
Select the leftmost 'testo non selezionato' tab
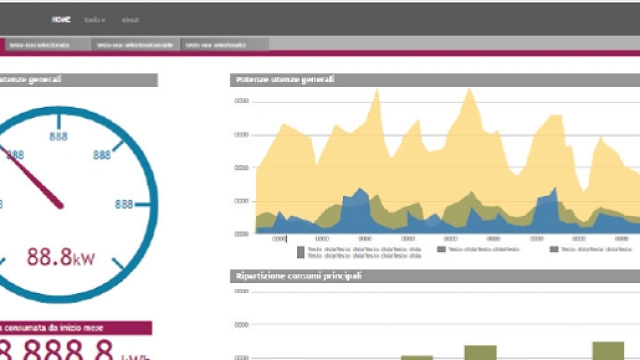click(47, 45)
